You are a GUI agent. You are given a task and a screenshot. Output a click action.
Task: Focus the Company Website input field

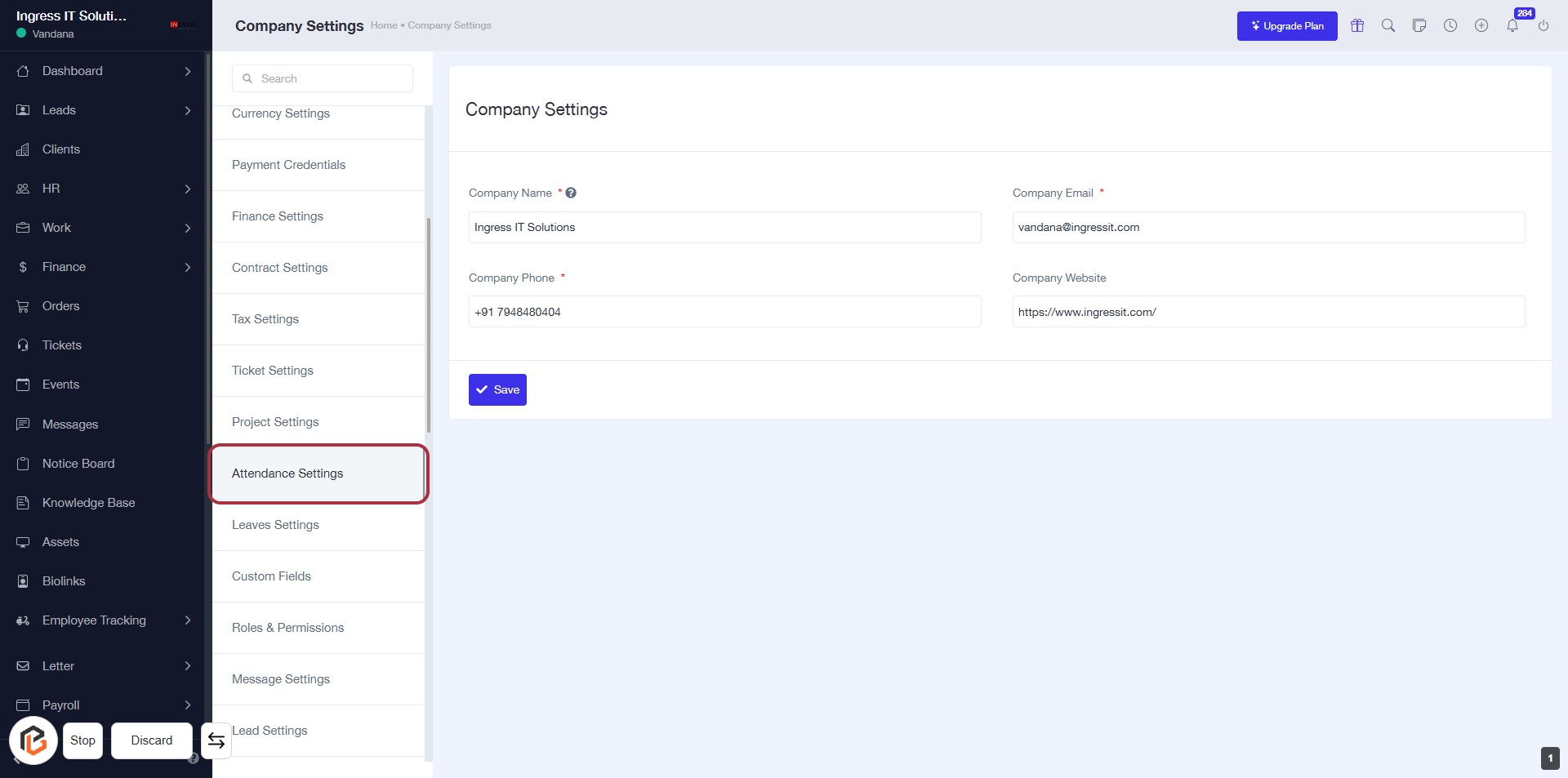click(x=1268, y=312)
